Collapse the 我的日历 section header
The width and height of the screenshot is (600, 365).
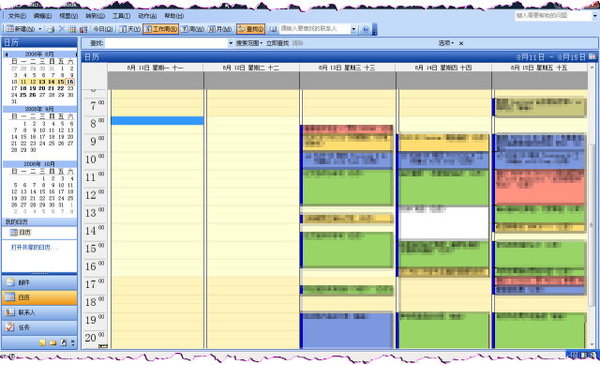(39, 222)
